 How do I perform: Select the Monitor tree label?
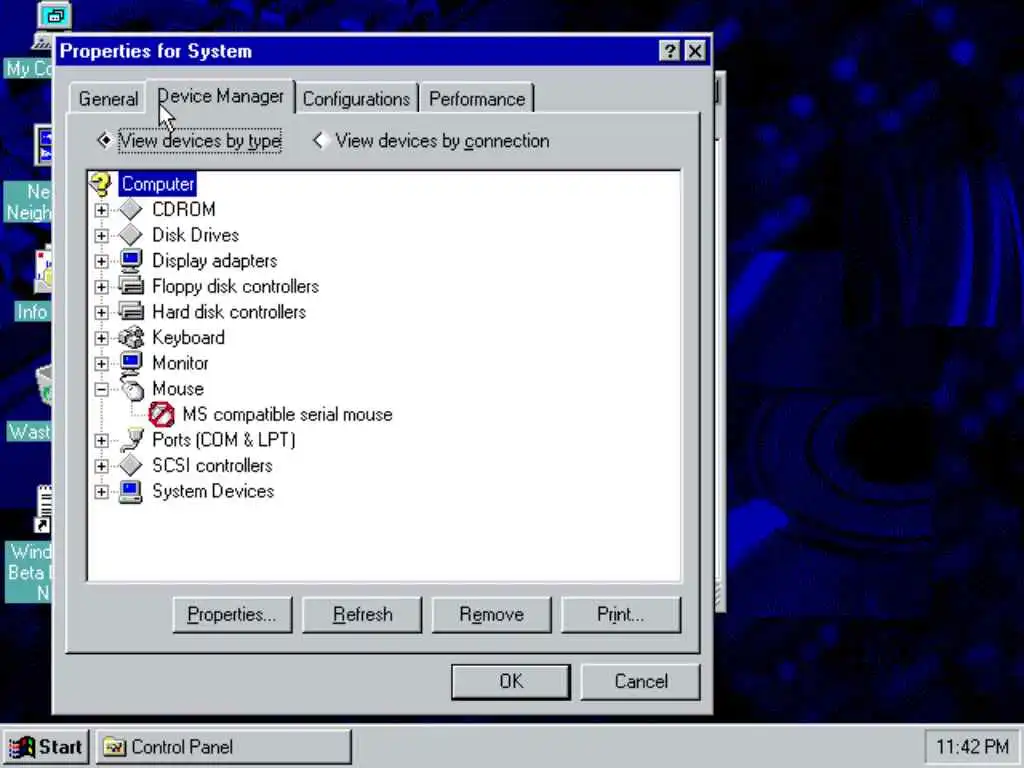point(180,363)
